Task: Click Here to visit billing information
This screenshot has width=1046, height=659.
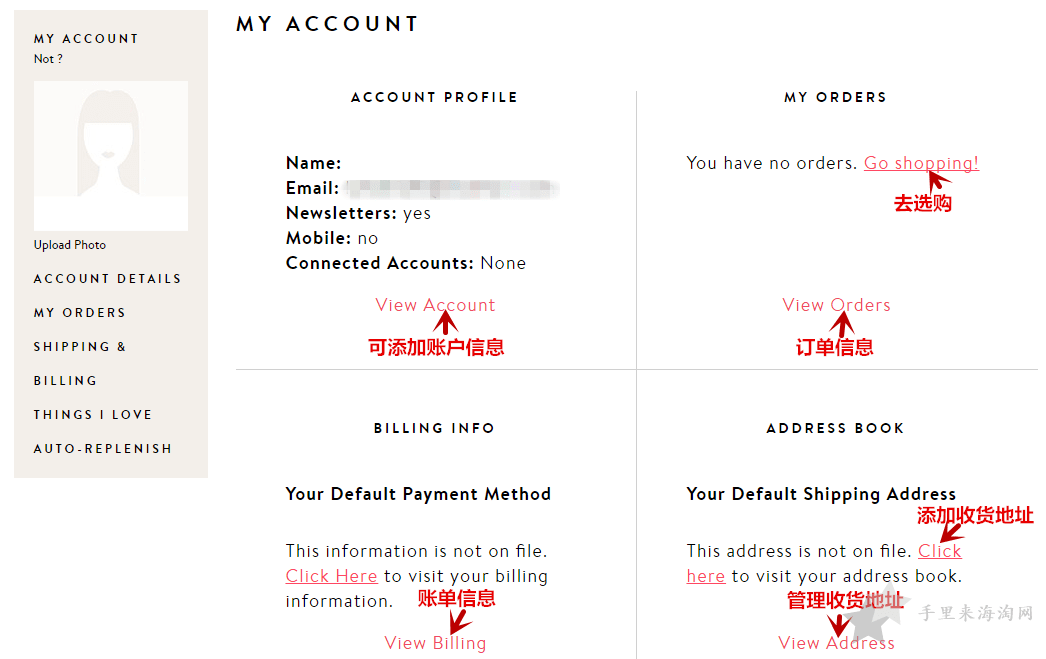Action: 332,576
